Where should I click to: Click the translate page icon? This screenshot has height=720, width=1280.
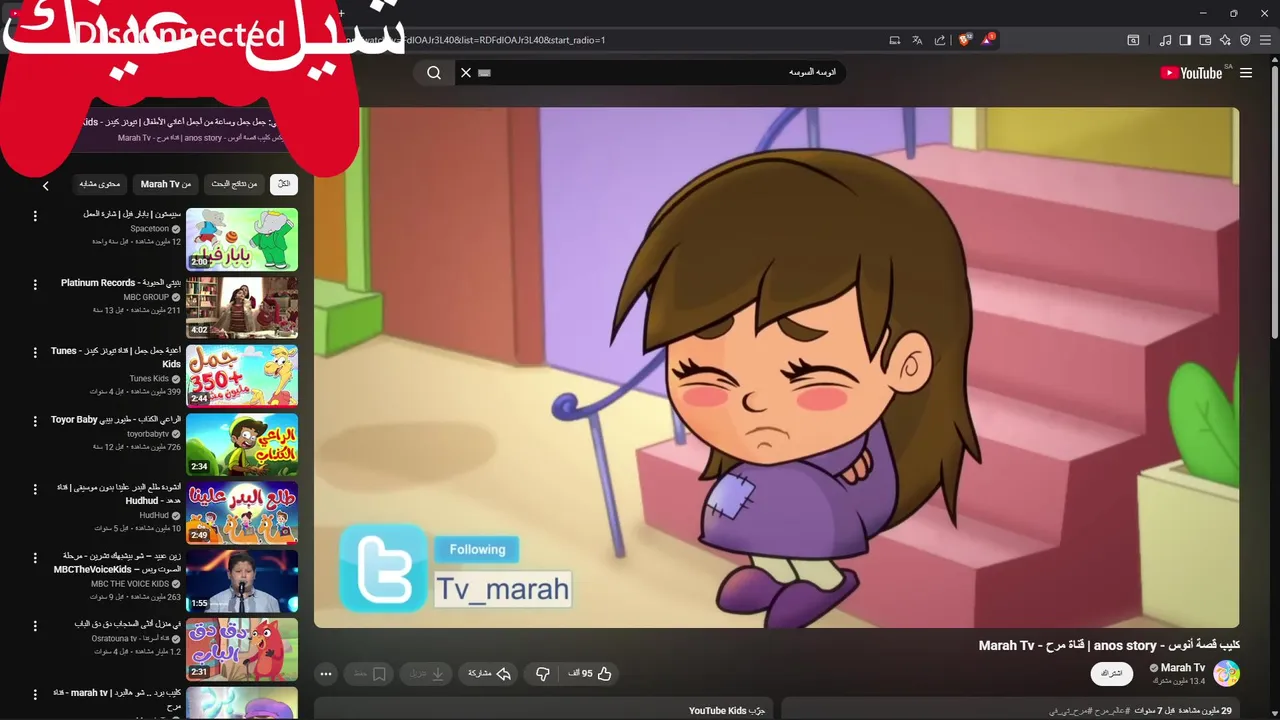[x=917, y=40]
